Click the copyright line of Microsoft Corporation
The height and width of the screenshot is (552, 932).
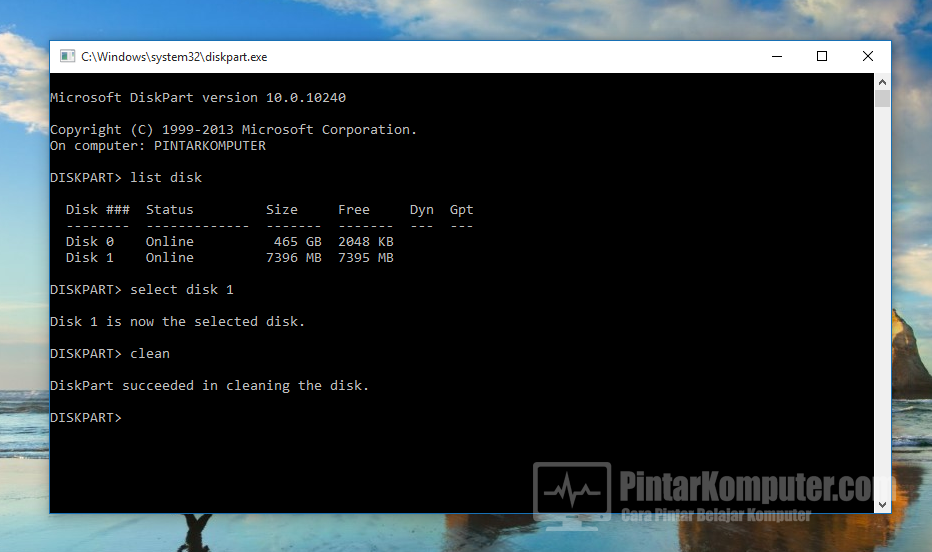click(x=234, y=130)
